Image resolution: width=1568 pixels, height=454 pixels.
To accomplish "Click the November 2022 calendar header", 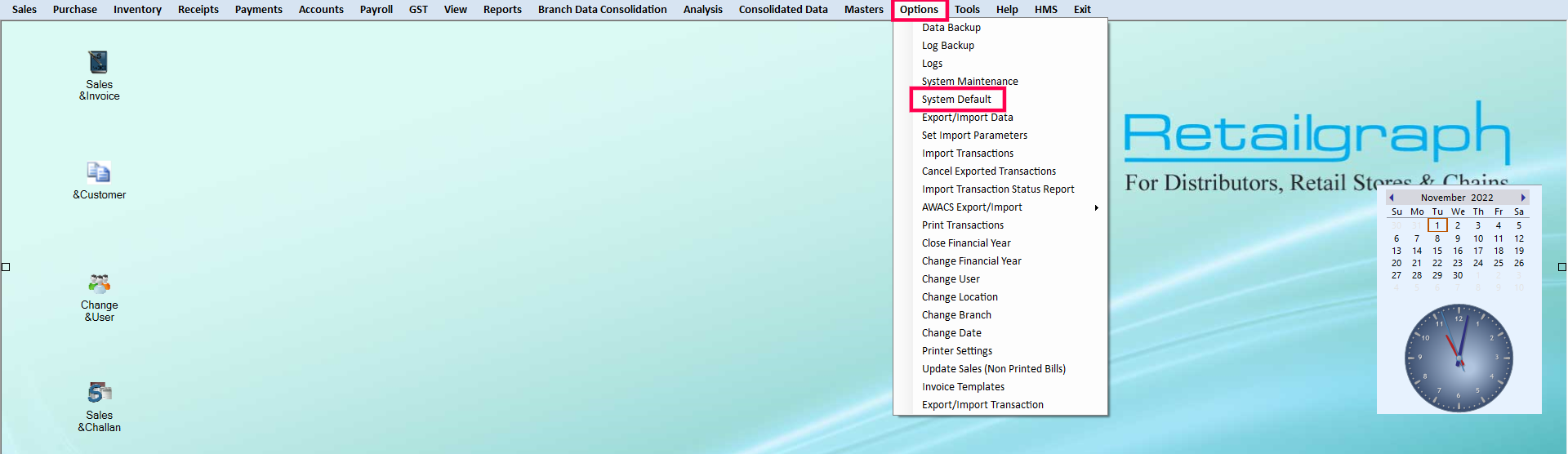I will pos(1457,198).
